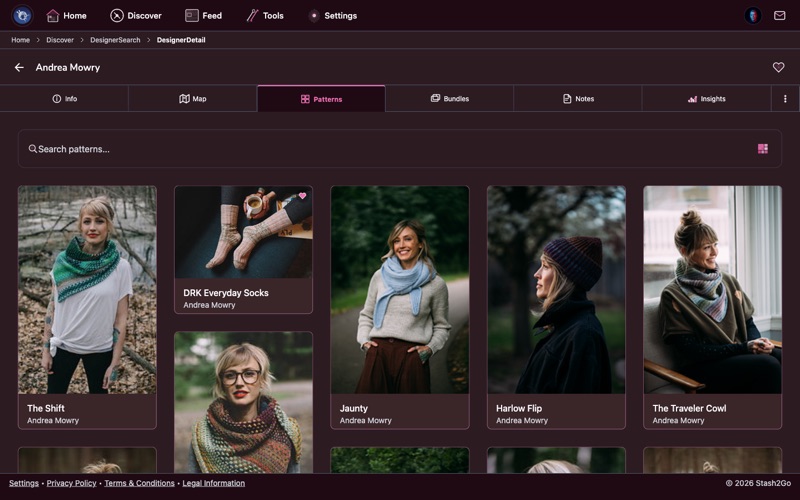Go to Discover breadcrumb
Image resolution: width=800 pixels, height=500 pixels.
pyautogui.click(x=60, y=40)
